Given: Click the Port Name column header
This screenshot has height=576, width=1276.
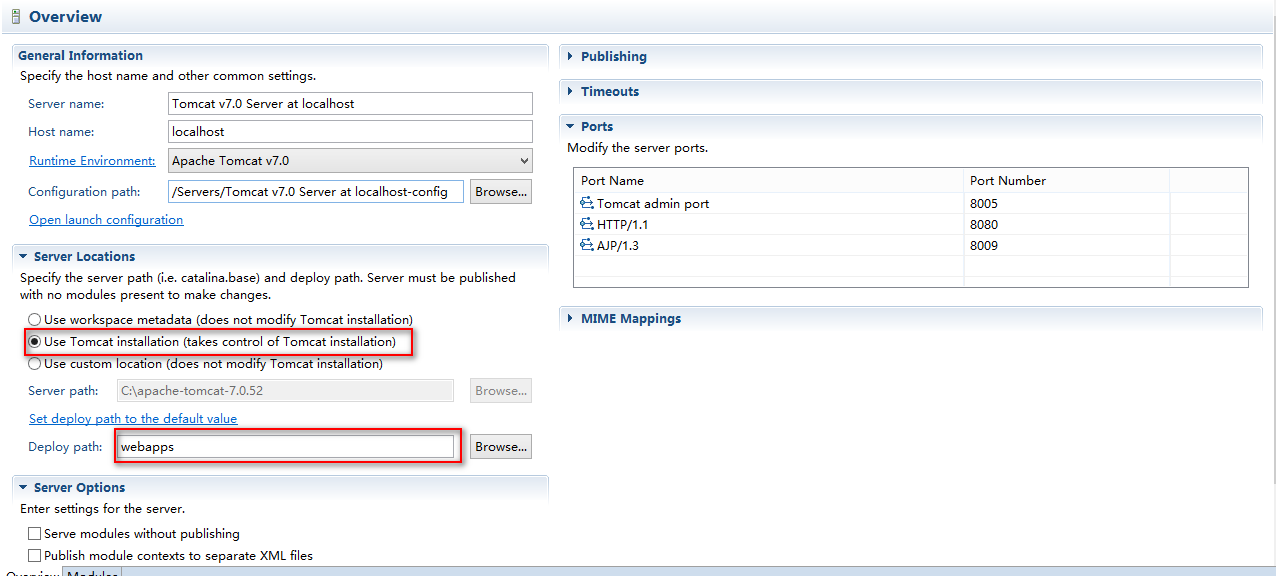Looking at the screenshot, I should (x=769, y=181).
